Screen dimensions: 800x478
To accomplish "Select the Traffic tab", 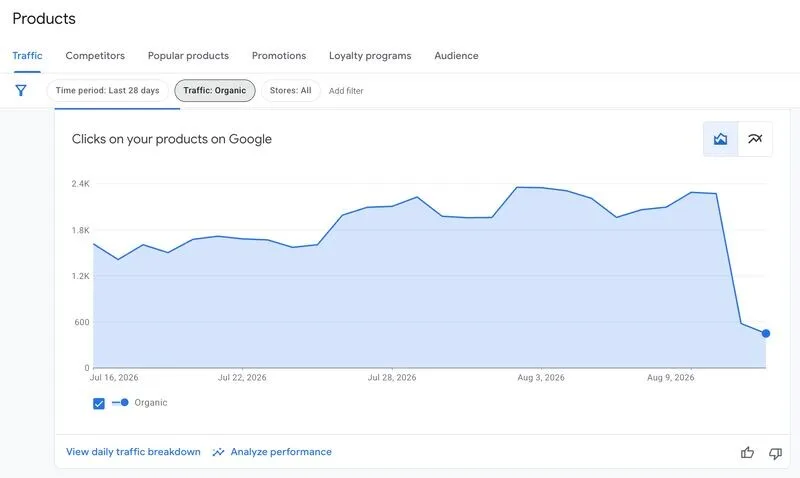I will [x=27, y=56].
